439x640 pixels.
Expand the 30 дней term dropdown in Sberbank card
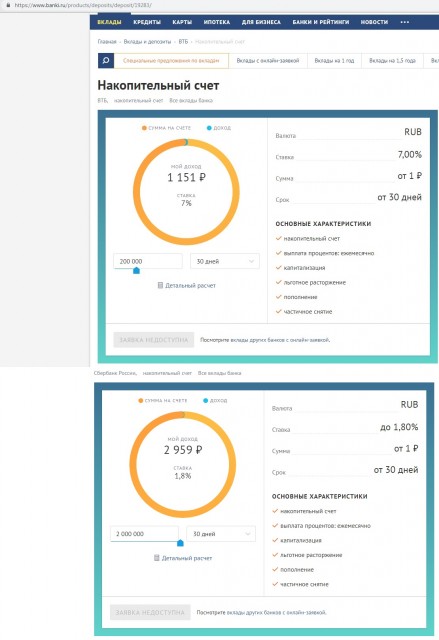pyautogui.click(x=221, y=534)
